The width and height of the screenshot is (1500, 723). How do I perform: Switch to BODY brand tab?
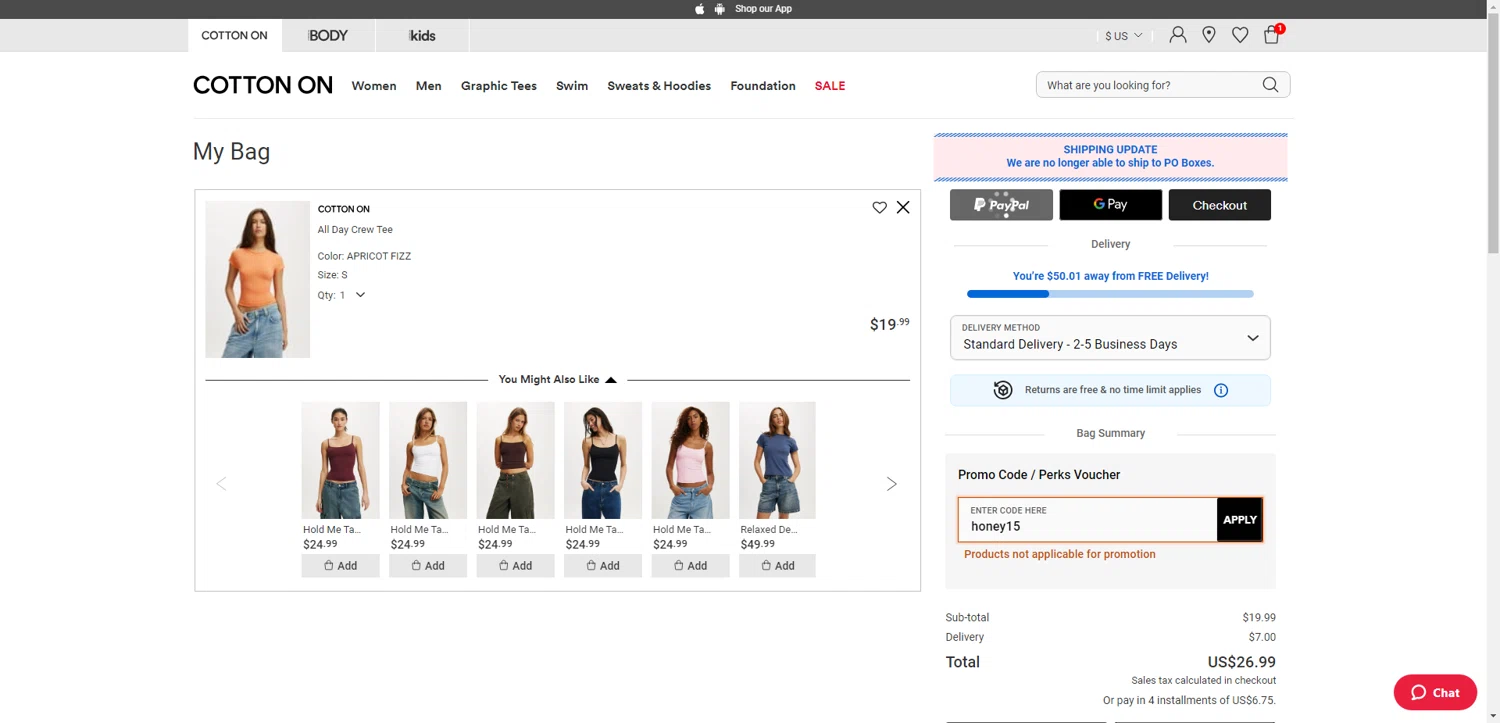(328, 35)
